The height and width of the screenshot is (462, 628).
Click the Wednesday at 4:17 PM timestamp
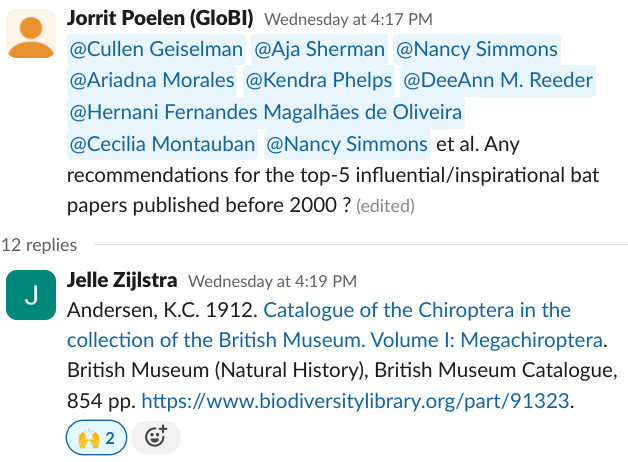click(x=348, y=18)
